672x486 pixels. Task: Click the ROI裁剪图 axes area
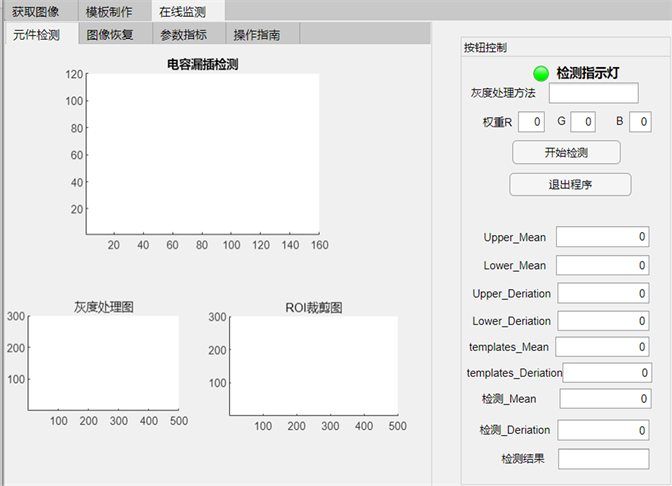(313, 364)
